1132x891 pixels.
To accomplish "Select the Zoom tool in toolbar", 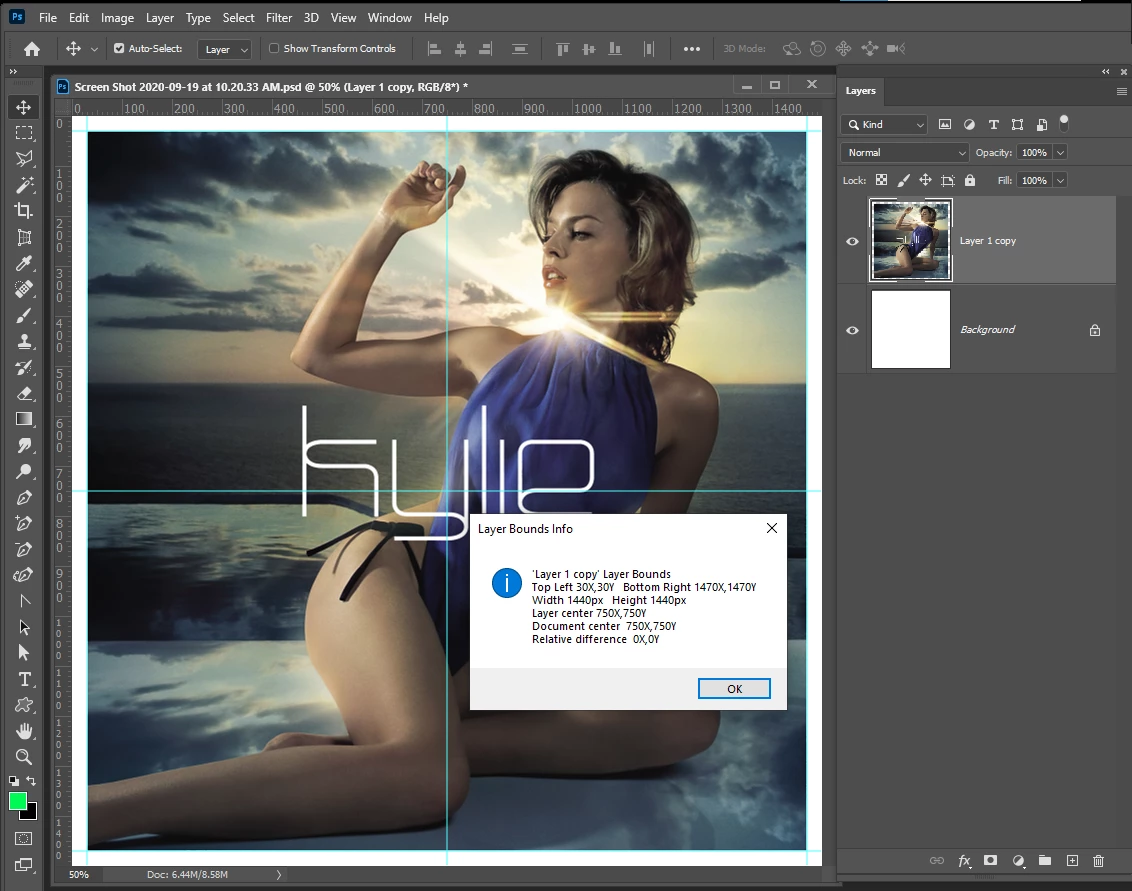I will (24, 757).
